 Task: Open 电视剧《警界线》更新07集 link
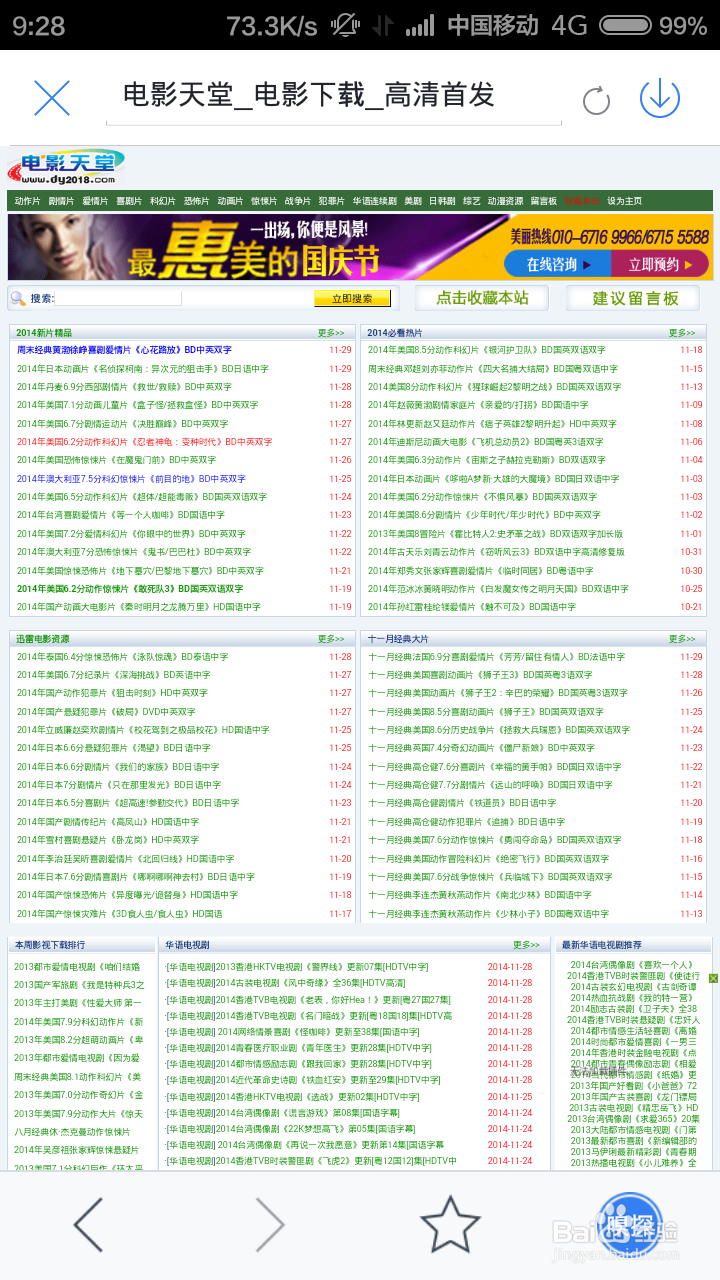(296, 967)
